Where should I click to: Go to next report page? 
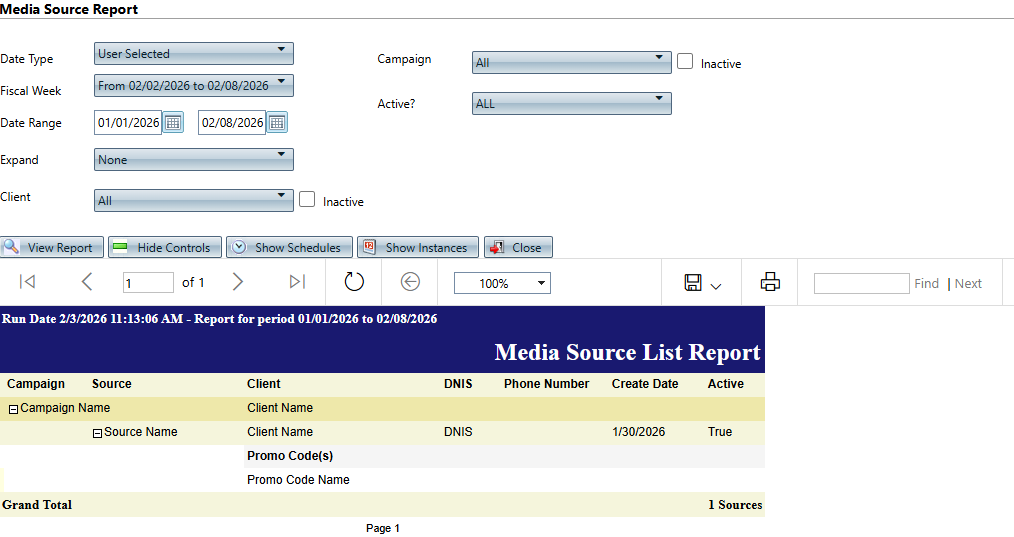237,283
